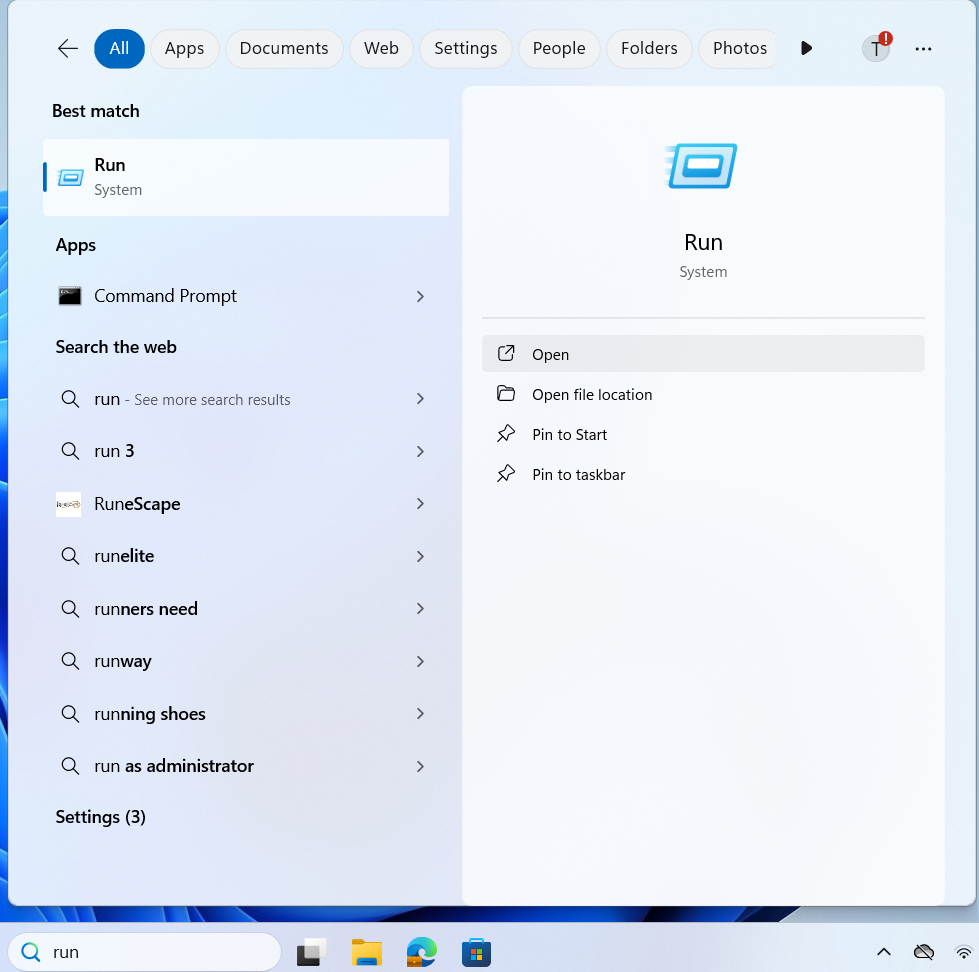
Task: Select the Documents filter tab
Action: [x=284, y=48]
